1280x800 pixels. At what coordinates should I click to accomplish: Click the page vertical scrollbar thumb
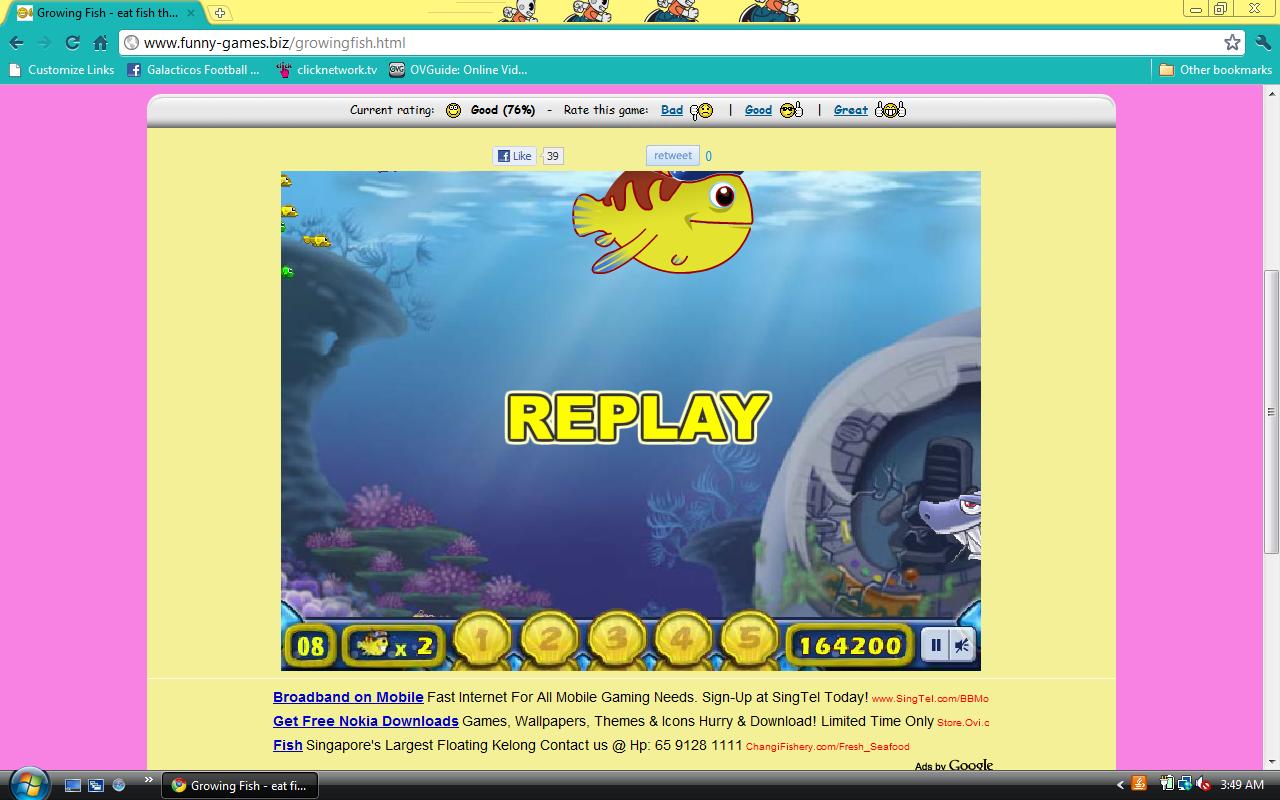[x=1271, y=411]
